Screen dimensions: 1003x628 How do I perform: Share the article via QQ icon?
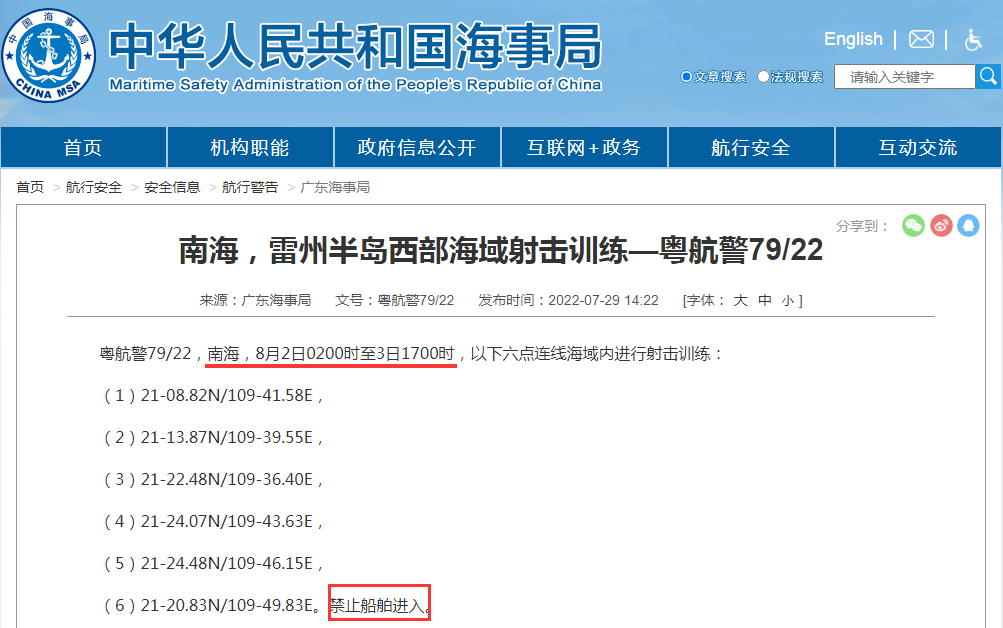point(968,226)
